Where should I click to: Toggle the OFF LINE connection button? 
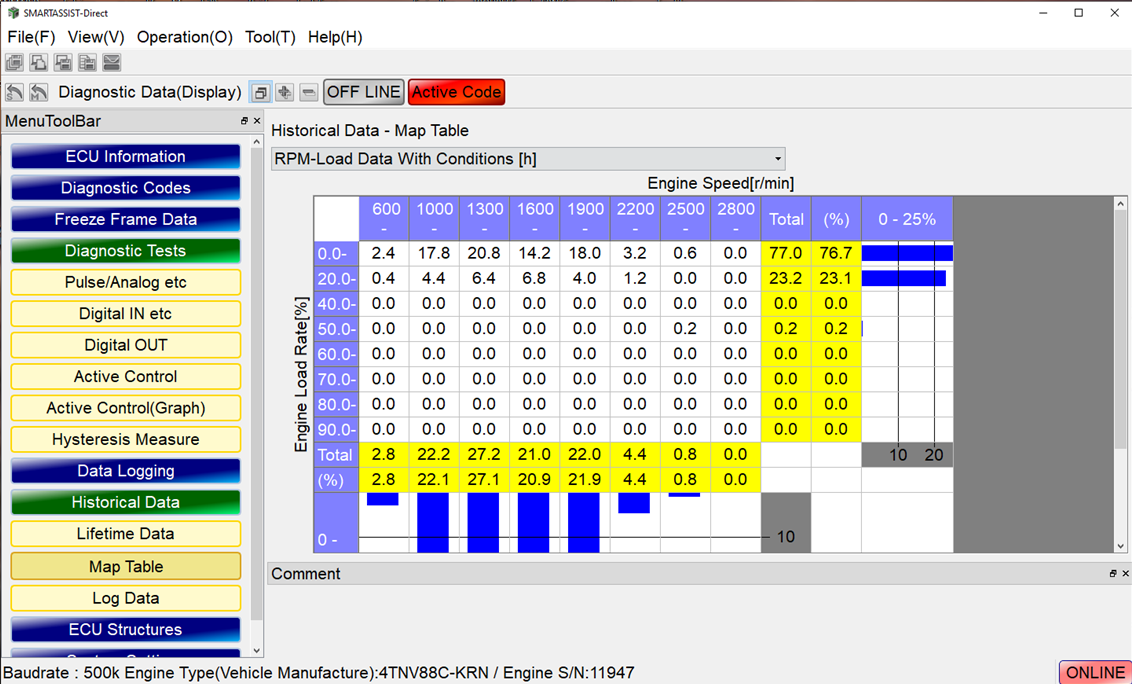[364, 92]
